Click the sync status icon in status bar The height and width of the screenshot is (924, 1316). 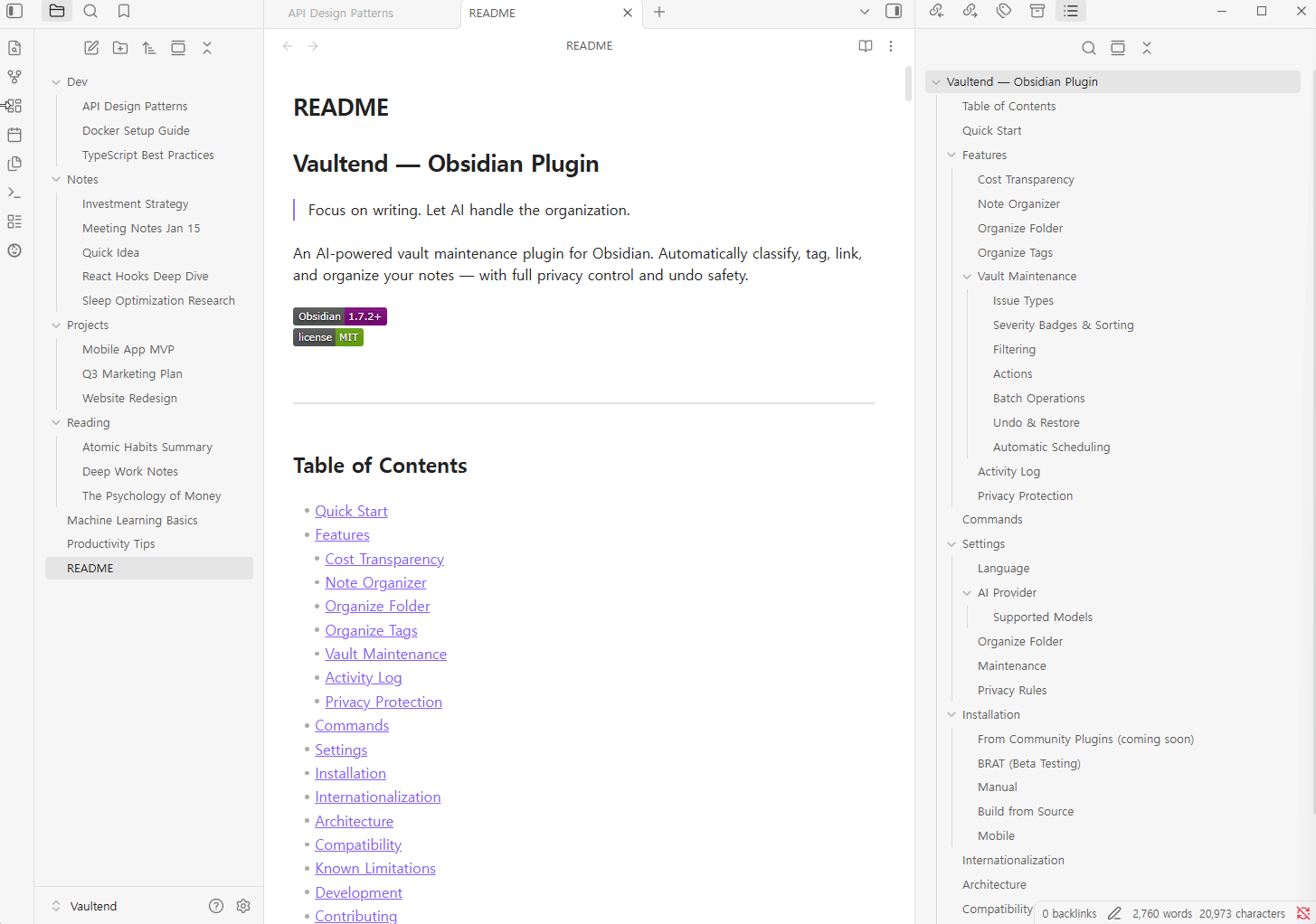pos(1303,913)
